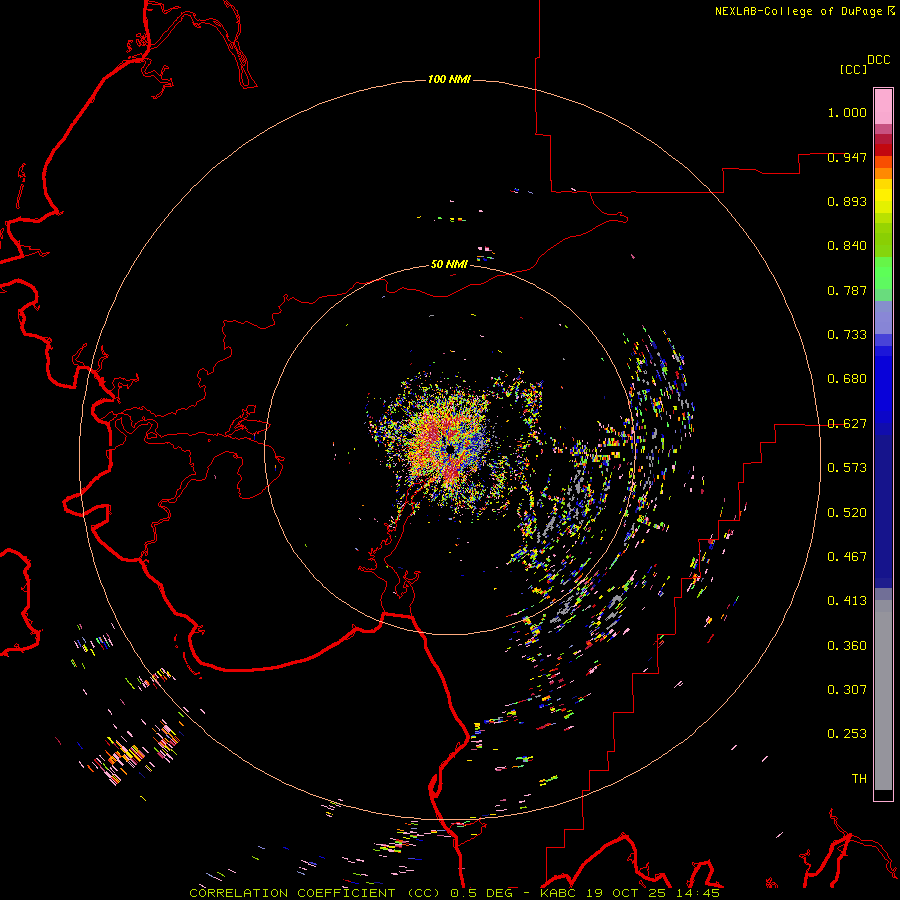The width and height of the screenshot is (900, 900).
Task: Click the 0.733 scale value
Action: pyautogui.click(x=847, y=335)
